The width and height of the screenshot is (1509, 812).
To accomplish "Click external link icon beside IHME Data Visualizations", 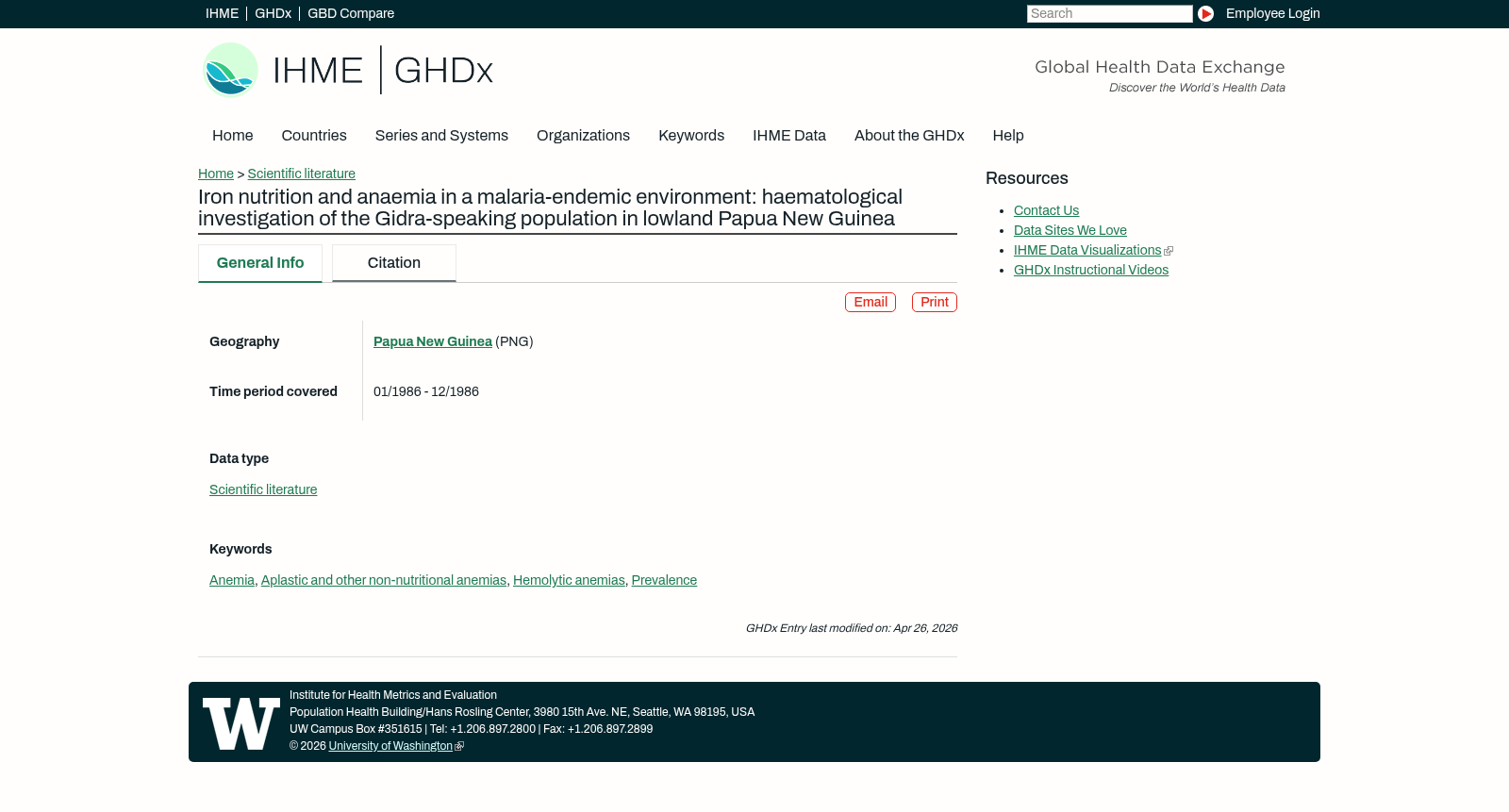I will click(x=1169, y=251).
